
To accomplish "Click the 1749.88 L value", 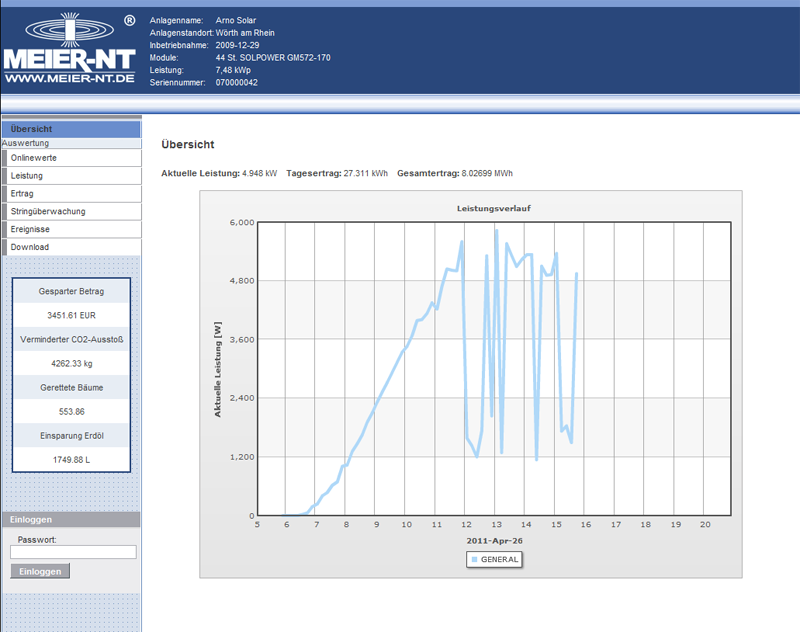I will 71,460.
